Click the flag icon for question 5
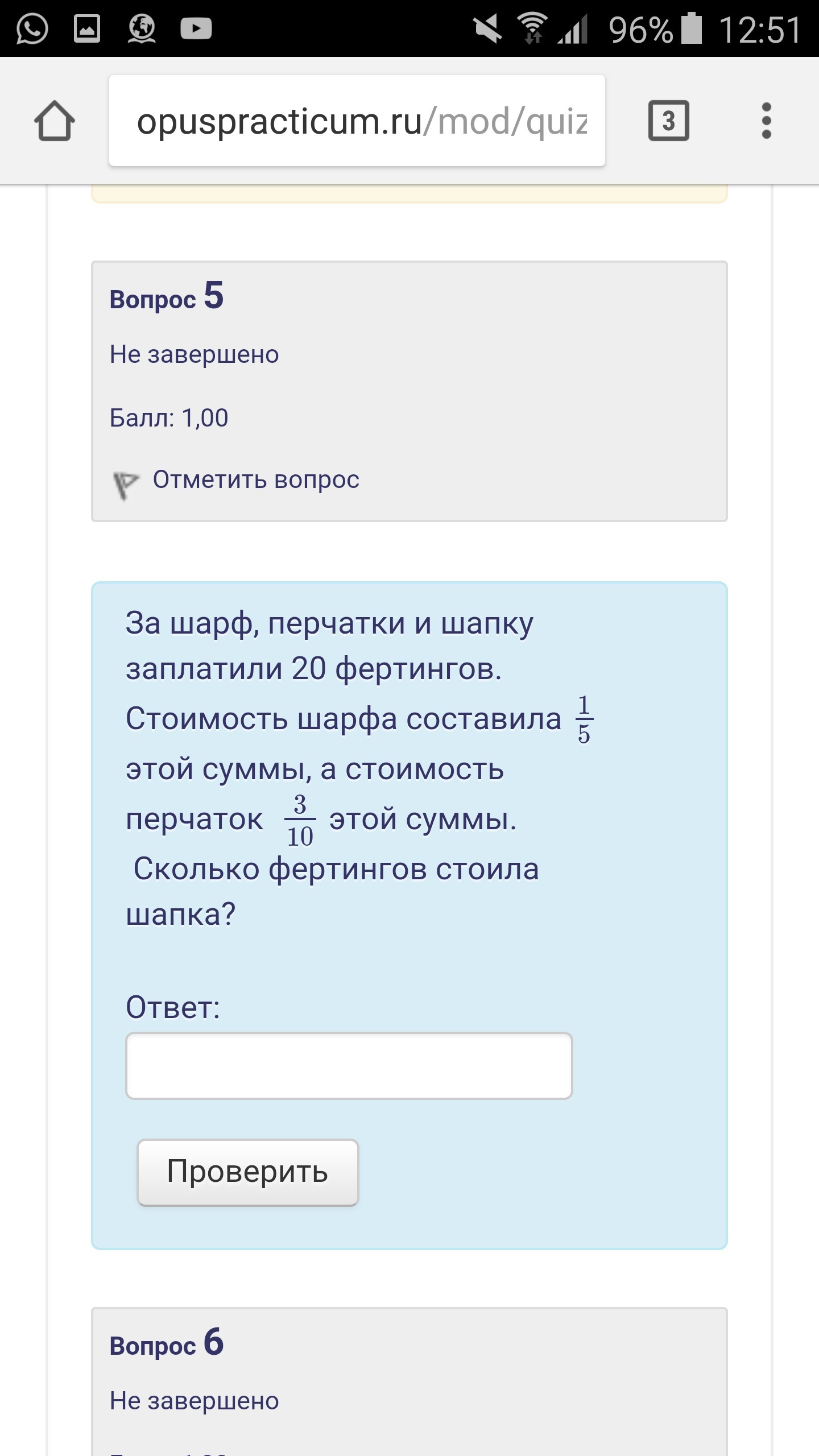The image size is (819, 1456). pyautogui.click(x=125, y=485)
